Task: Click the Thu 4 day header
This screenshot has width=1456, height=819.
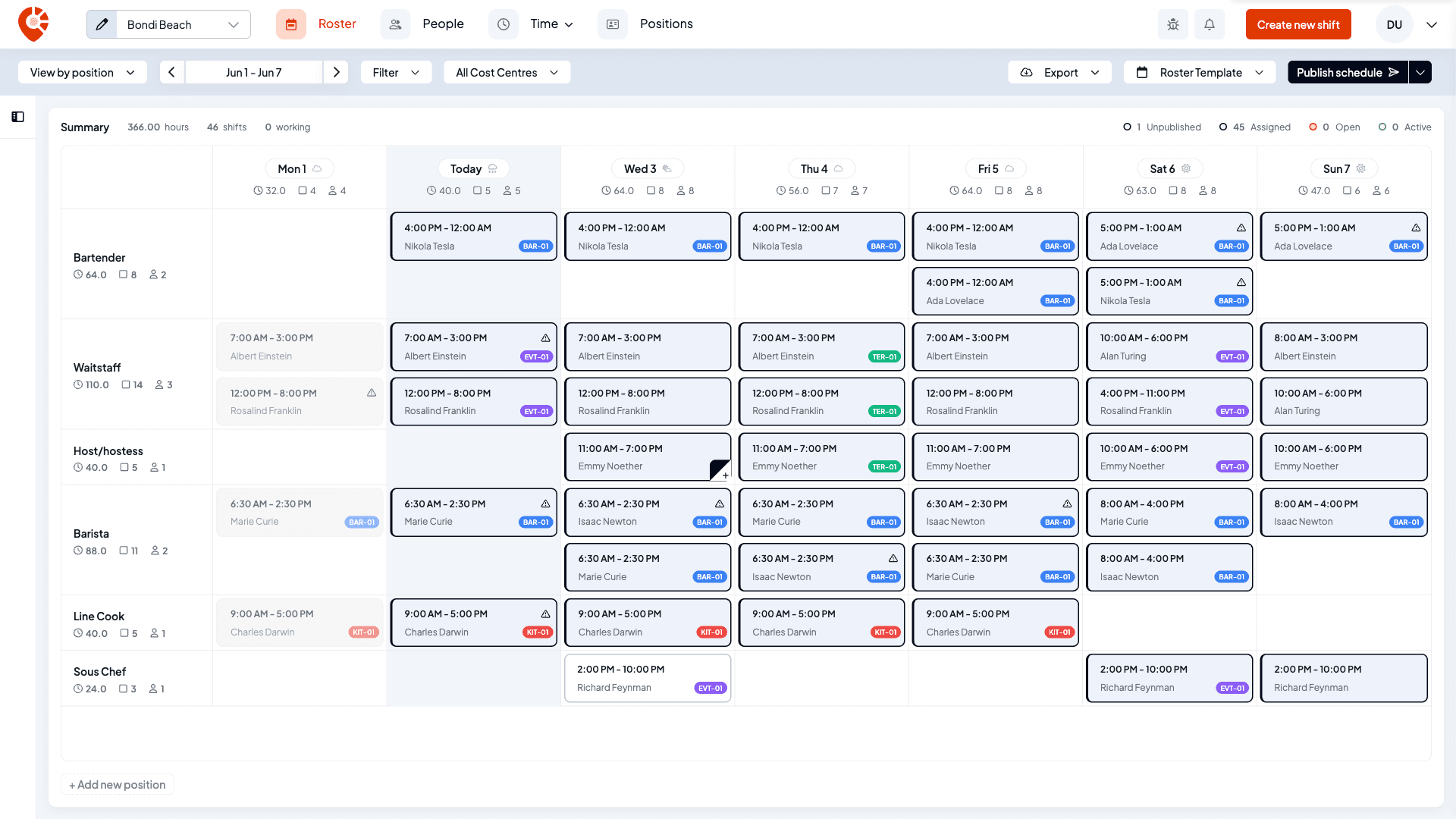Action: pyautogui.click(x=821, y=168)
